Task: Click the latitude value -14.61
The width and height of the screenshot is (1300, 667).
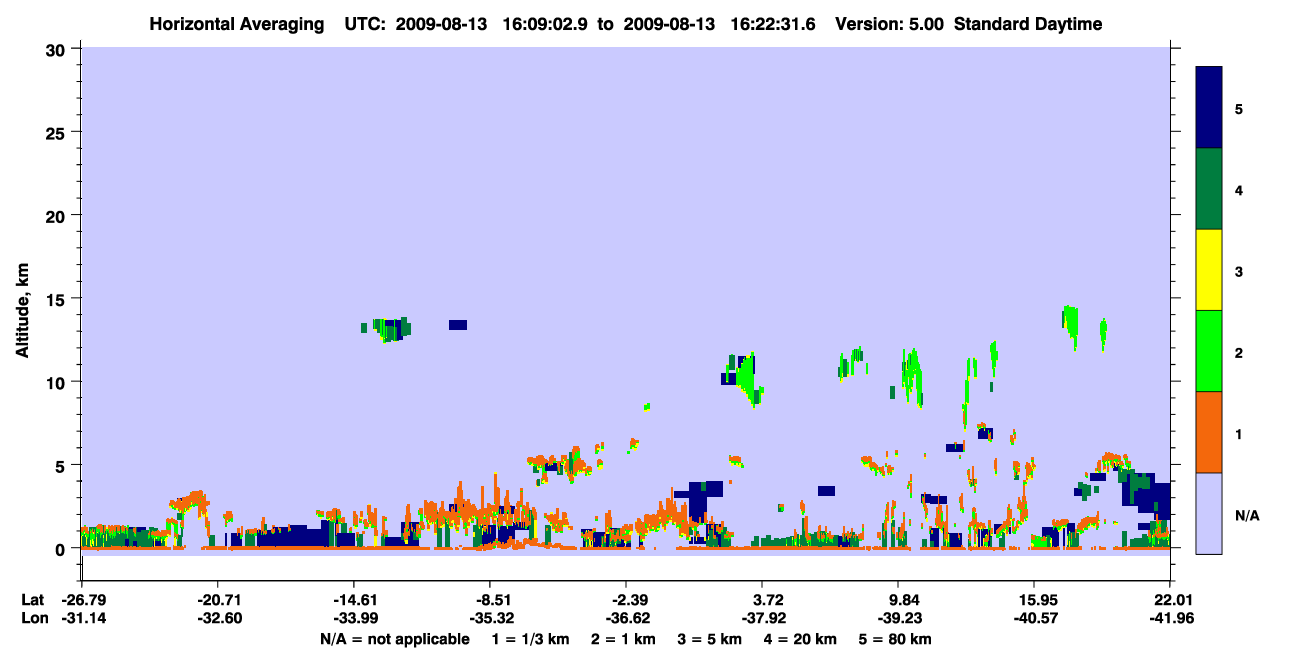Action: [x=353, y=600]
